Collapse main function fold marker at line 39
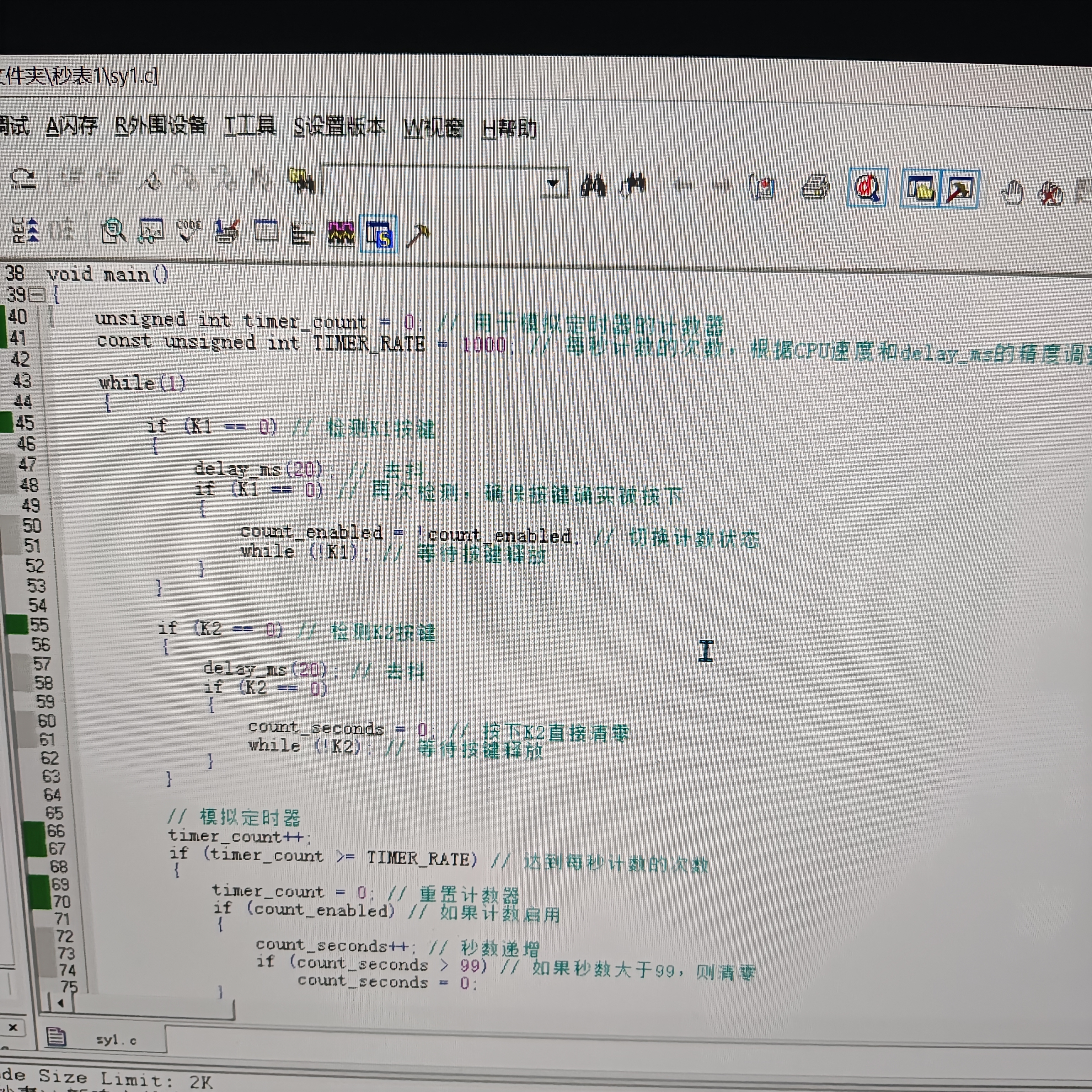The height and width of the screenshot is (1092, 1092). [37, 295]
